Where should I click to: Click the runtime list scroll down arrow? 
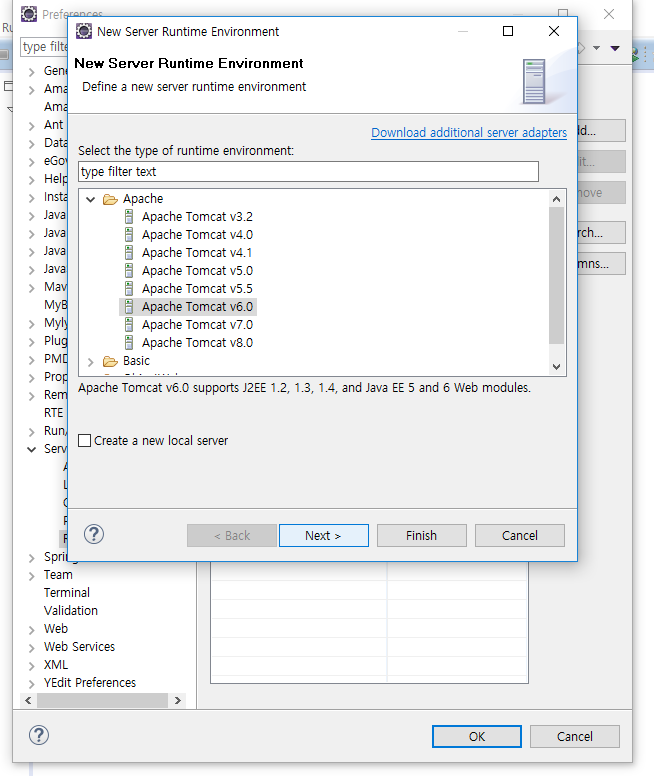(556, 366)
